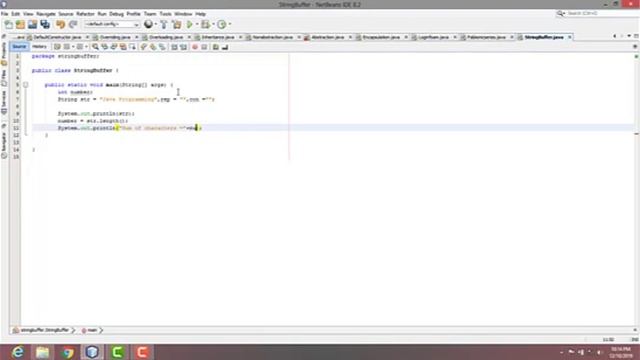Open File Explorer from the taskbar

(42, 352)
